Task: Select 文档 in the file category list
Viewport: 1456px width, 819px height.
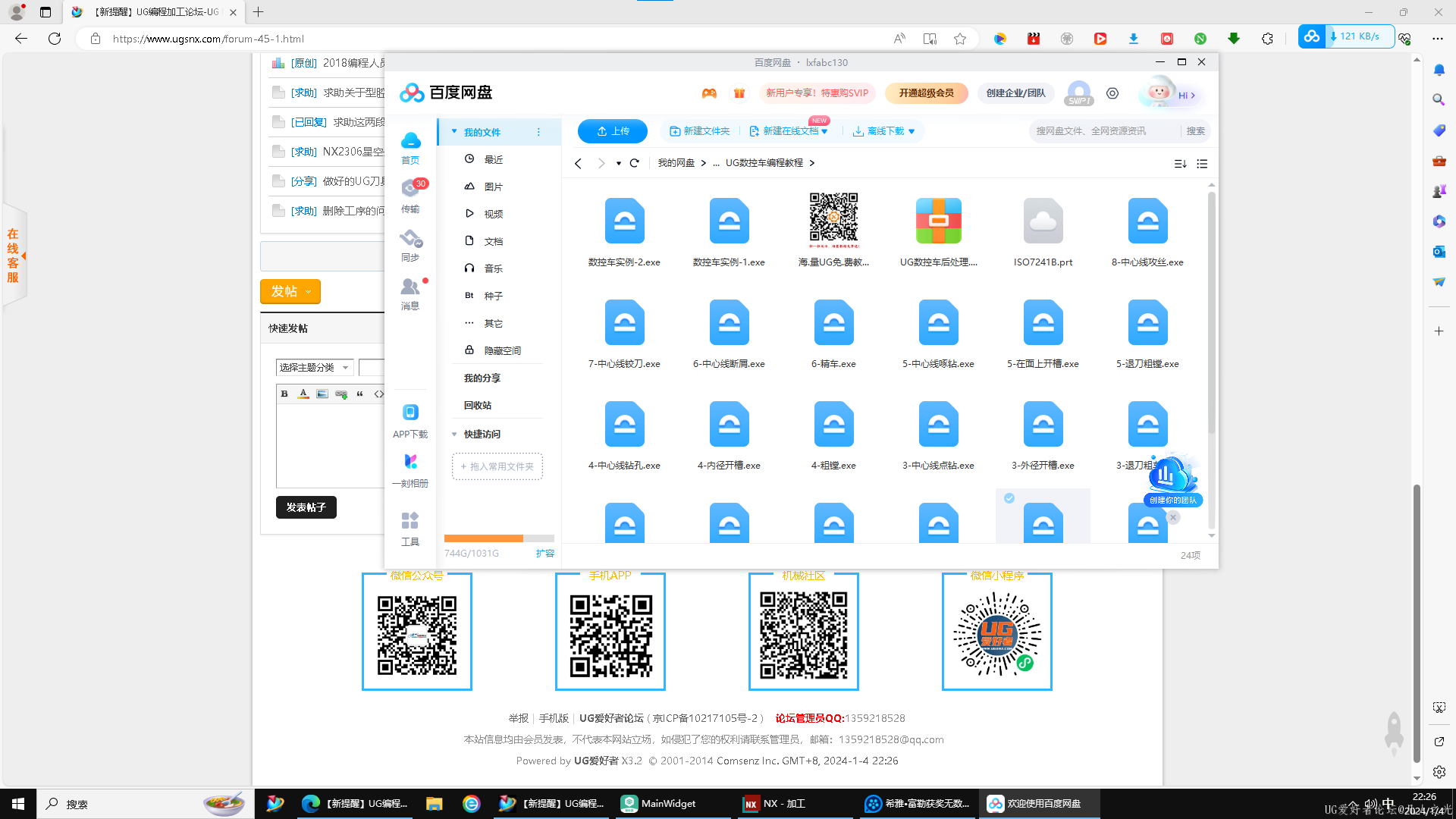Action: (x=493, y=241)
